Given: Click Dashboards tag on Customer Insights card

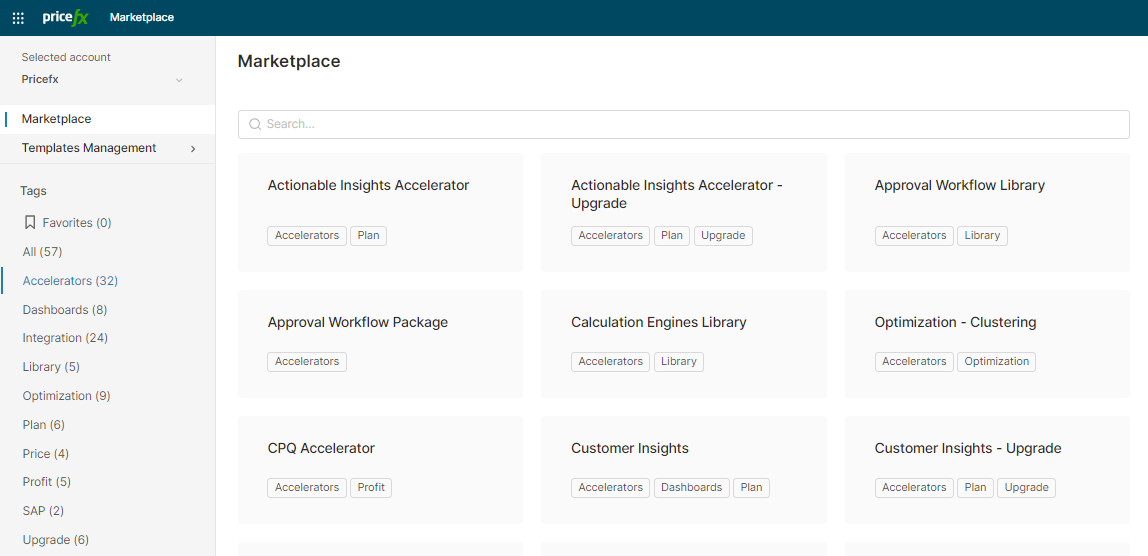Looking at the screenshot, I should (692, 488).
